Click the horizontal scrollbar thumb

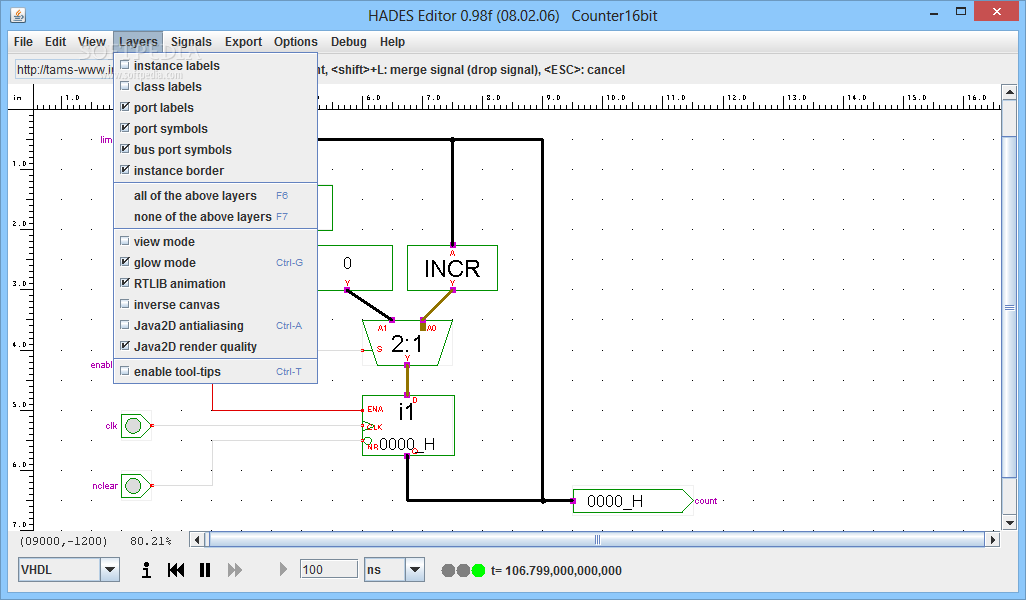tap(597, 540)
